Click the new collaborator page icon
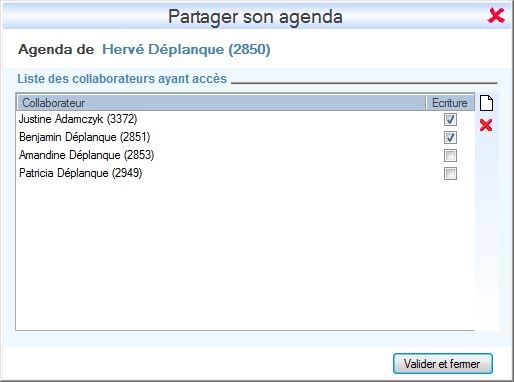 486,103
